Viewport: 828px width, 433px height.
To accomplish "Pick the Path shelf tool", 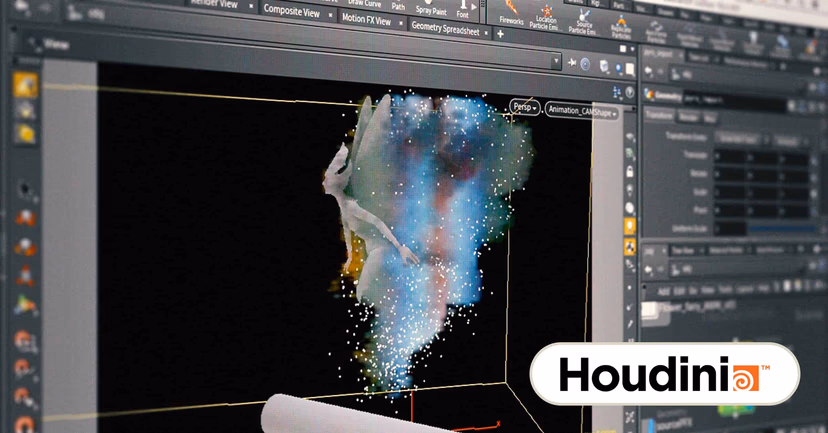I will (398, 5).
